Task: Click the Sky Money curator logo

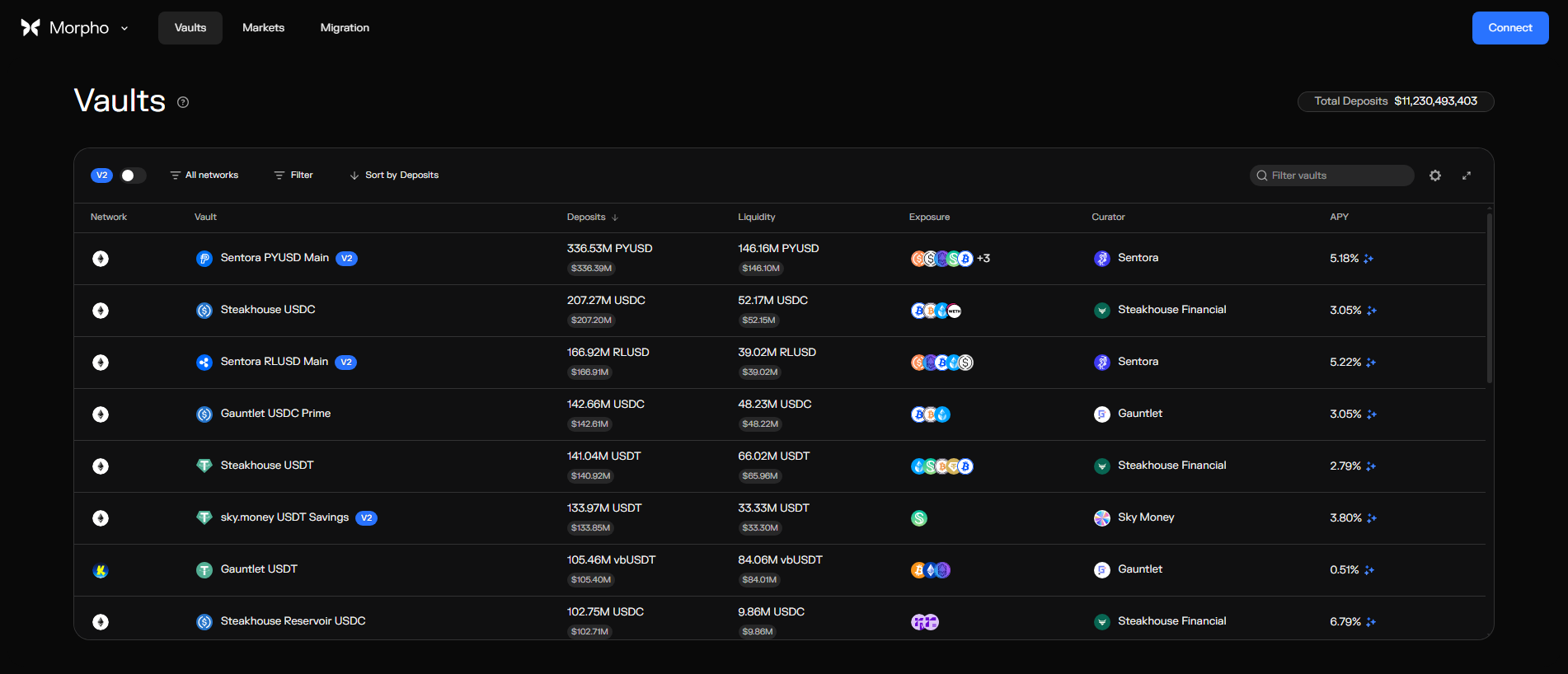Action: tap(1102, 518)
